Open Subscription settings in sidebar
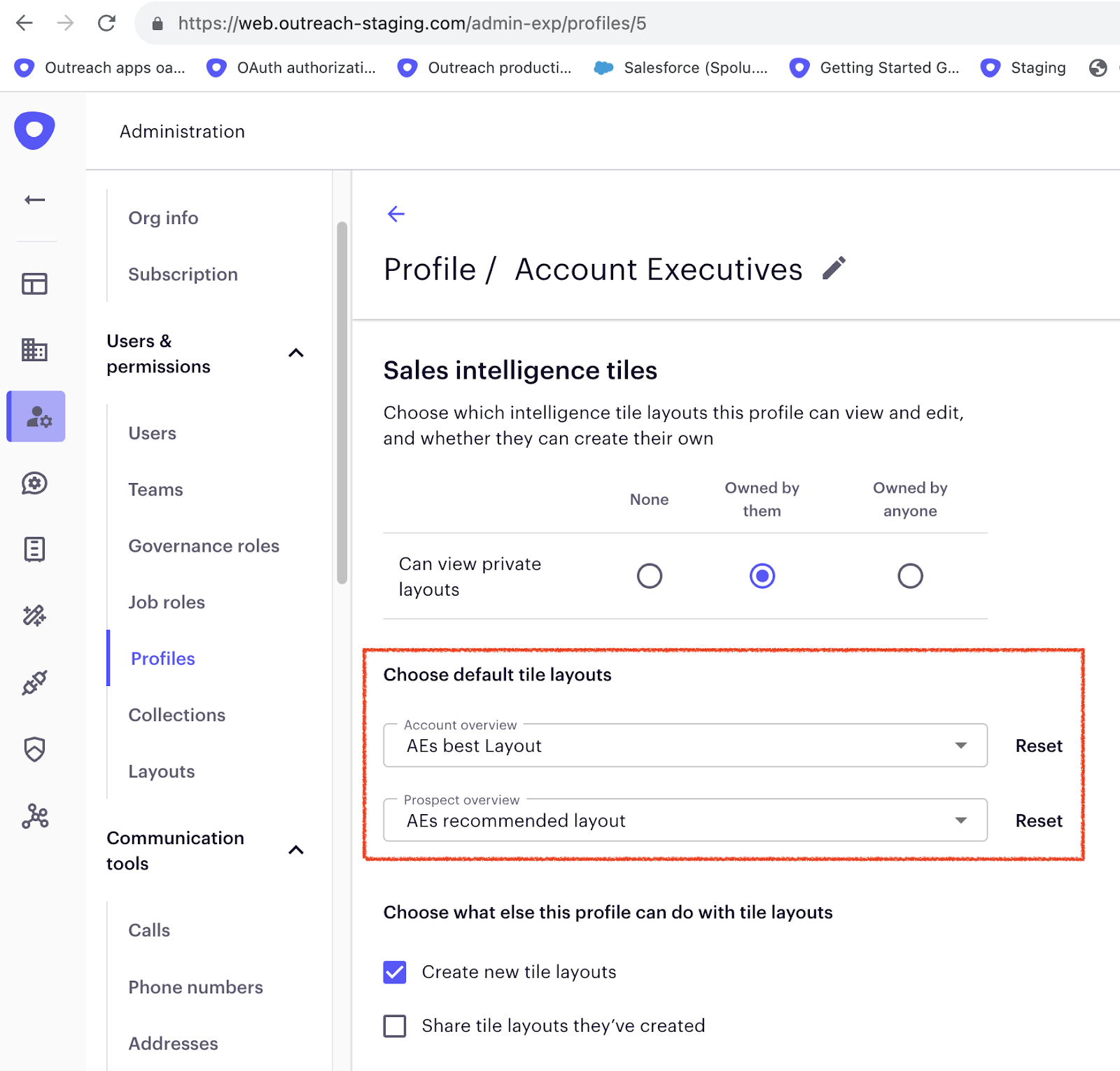1120x1071 pixels. point(183,274)
